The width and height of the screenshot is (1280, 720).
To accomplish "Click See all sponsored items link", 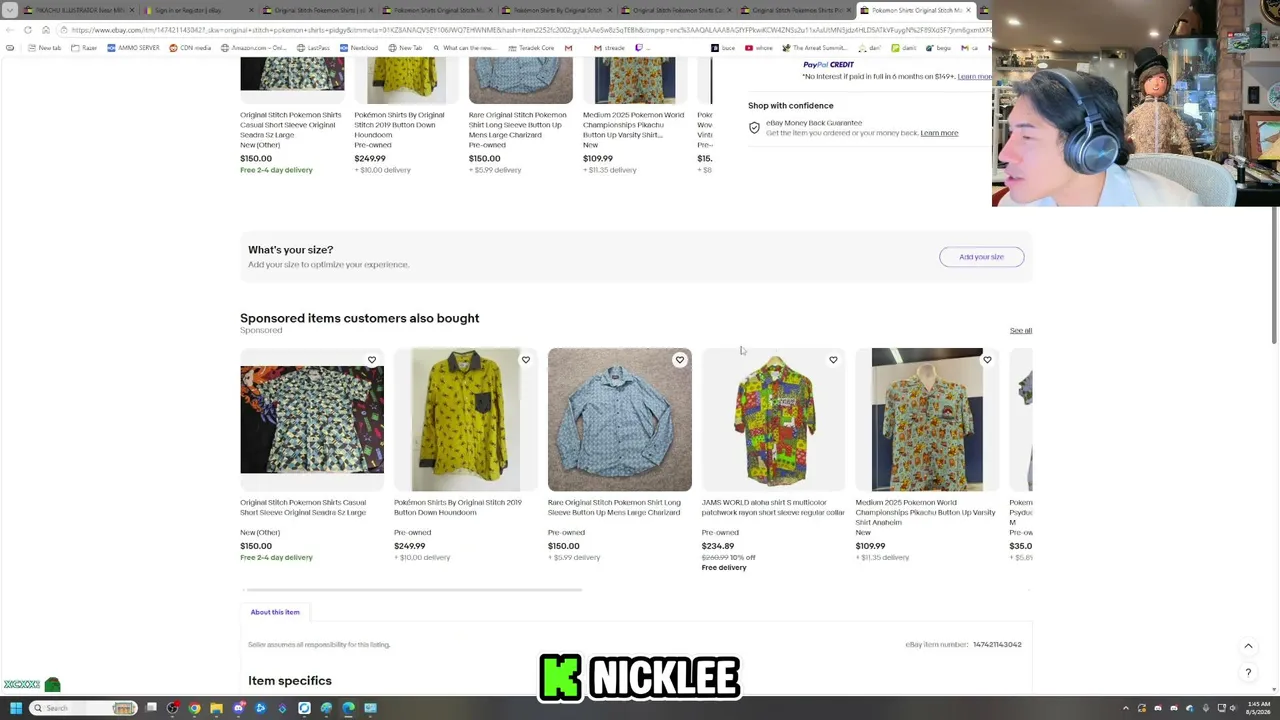I will [x=1020, y=331].
